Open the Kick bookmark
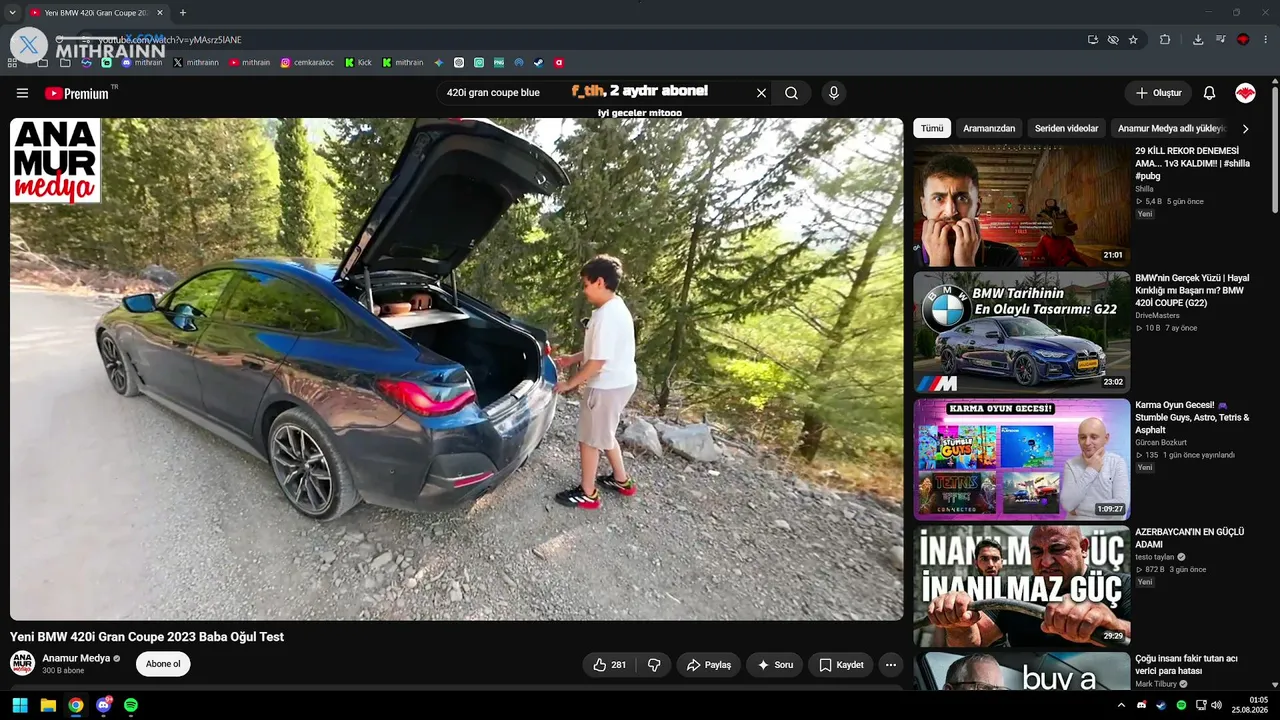1280x720 pixels. pyautogui.click(x=358, y=62)
